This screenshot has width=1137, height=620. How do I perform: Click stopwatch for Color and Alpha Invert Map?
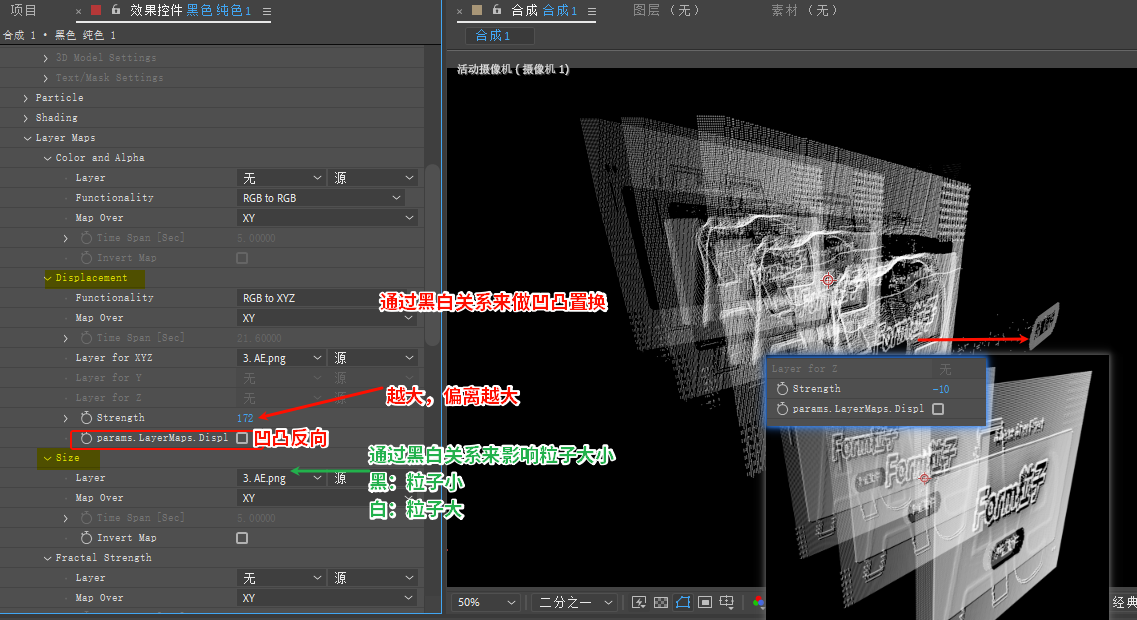click(86, 257)
